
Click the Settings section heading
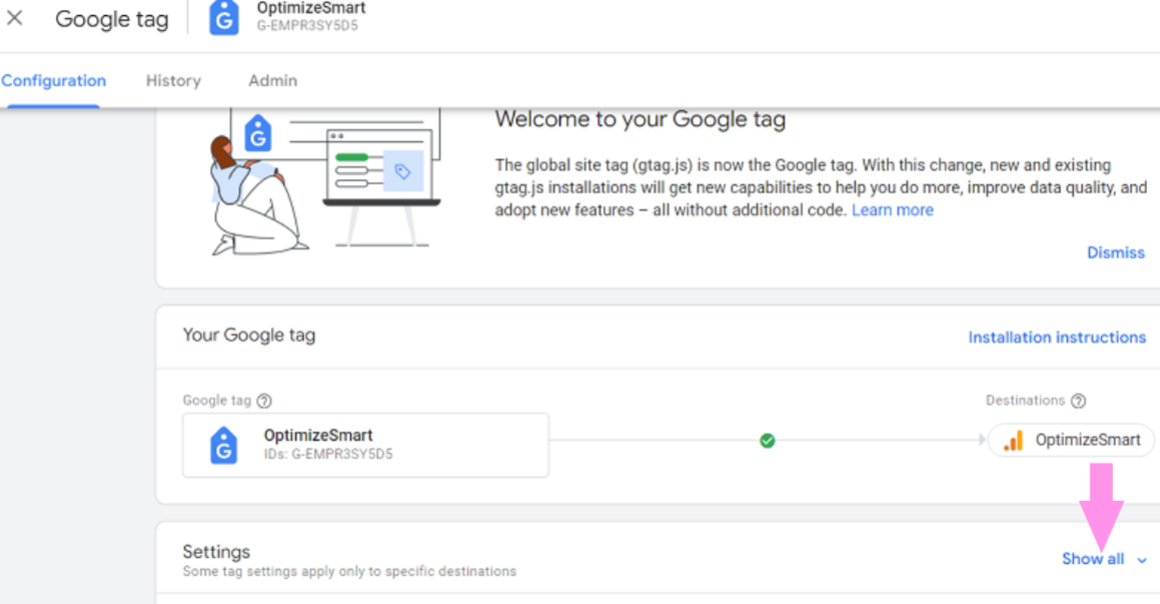tap(216, 552)
